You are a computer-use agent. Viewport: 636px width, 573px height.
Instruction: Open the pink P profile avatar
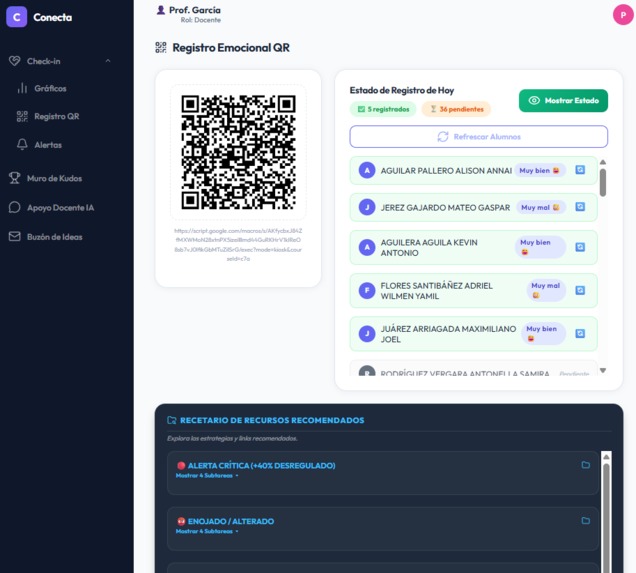pyautogui.click(x=623, y=15)
